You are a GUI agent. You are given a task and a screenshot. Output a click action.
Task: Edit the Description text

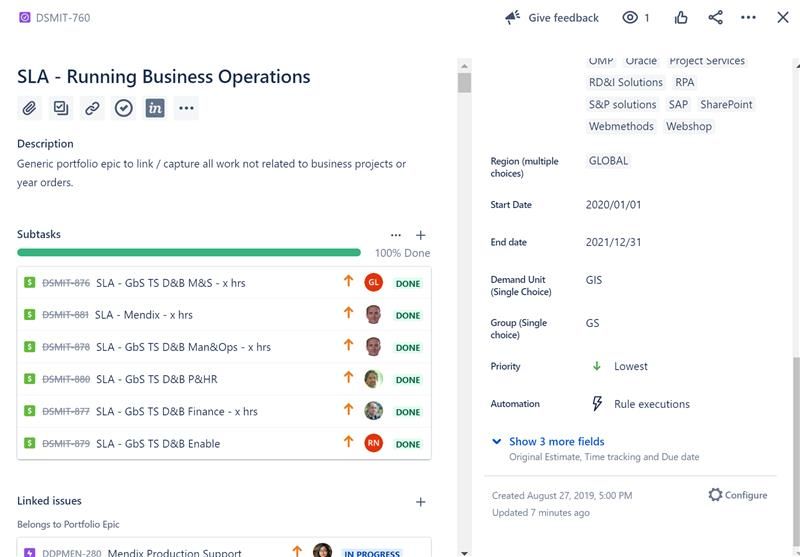point(211,173)
